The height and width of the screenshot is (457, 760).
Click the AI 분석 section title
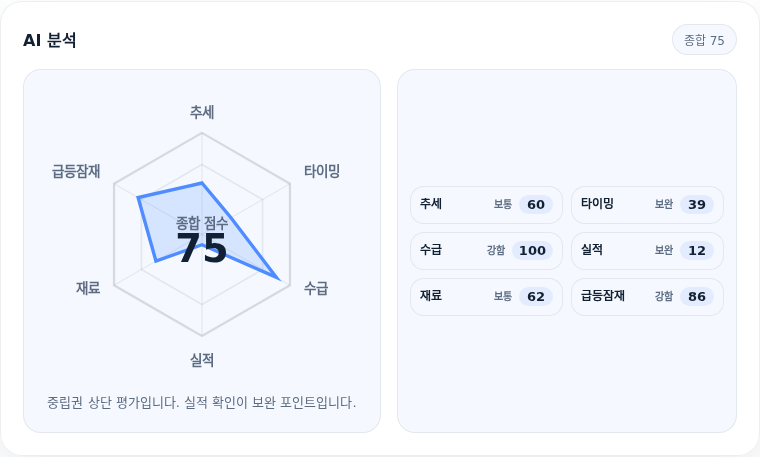point(49,40)
